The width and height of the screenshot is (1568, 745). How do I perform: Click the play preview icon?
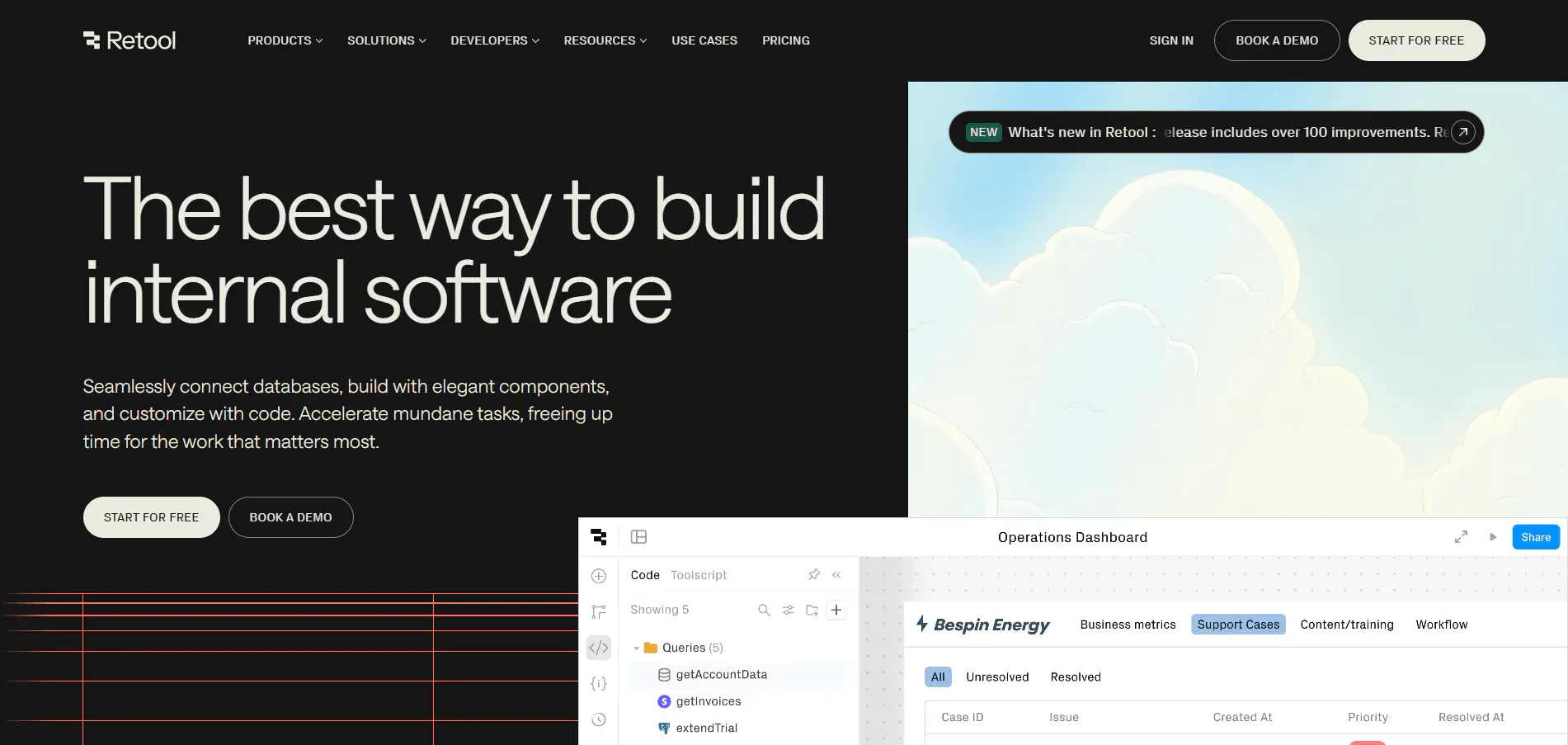[1493, 537]
